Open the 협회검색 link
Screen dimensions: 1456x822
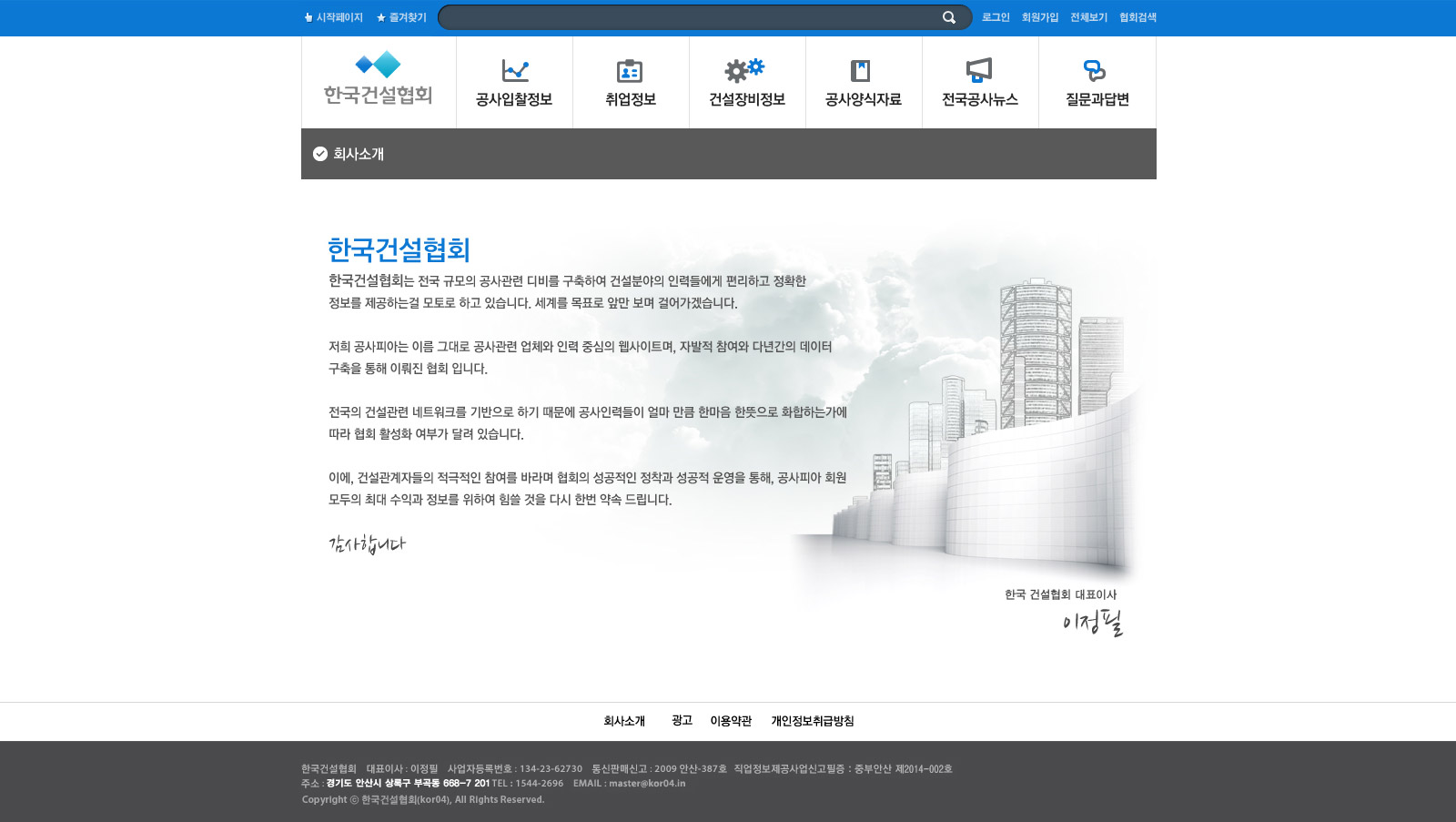click(1137, 17)
